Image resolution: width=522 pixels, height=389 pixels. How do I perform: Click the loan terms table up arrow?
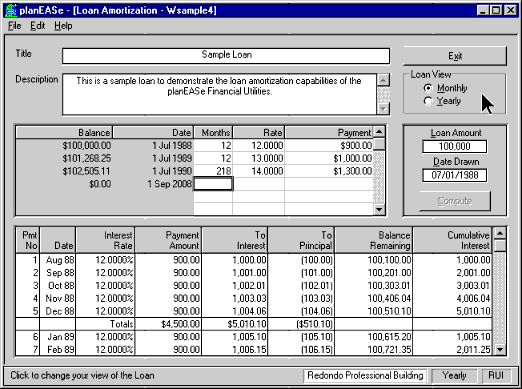point(379,132)
